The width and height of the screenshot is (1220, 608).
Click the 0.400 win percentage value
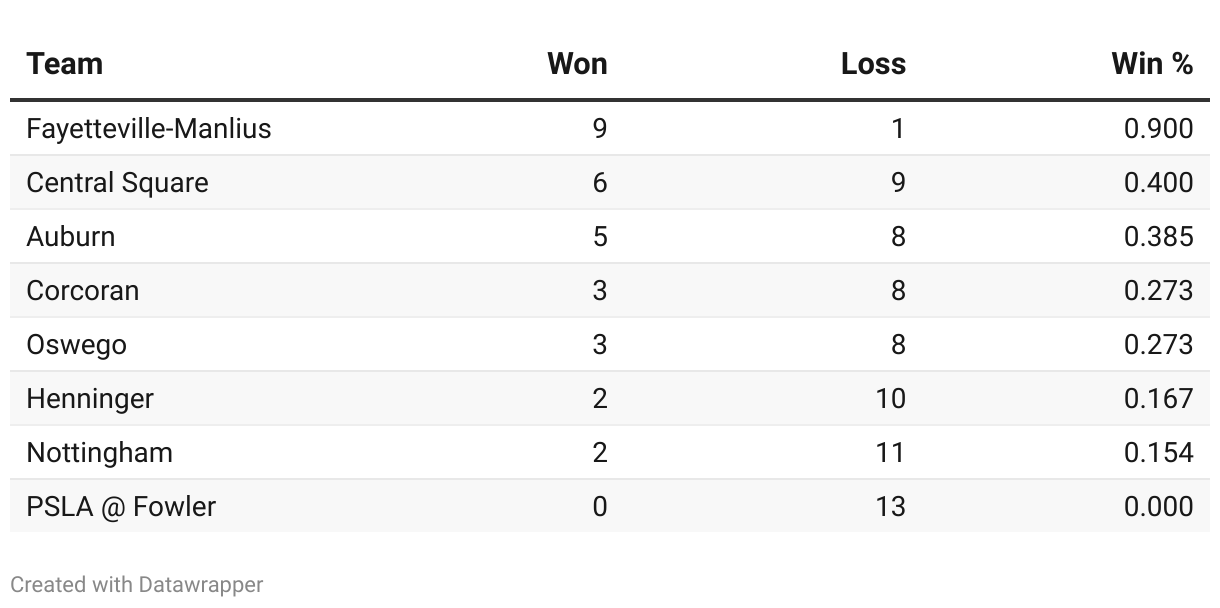pos(1158,183)
